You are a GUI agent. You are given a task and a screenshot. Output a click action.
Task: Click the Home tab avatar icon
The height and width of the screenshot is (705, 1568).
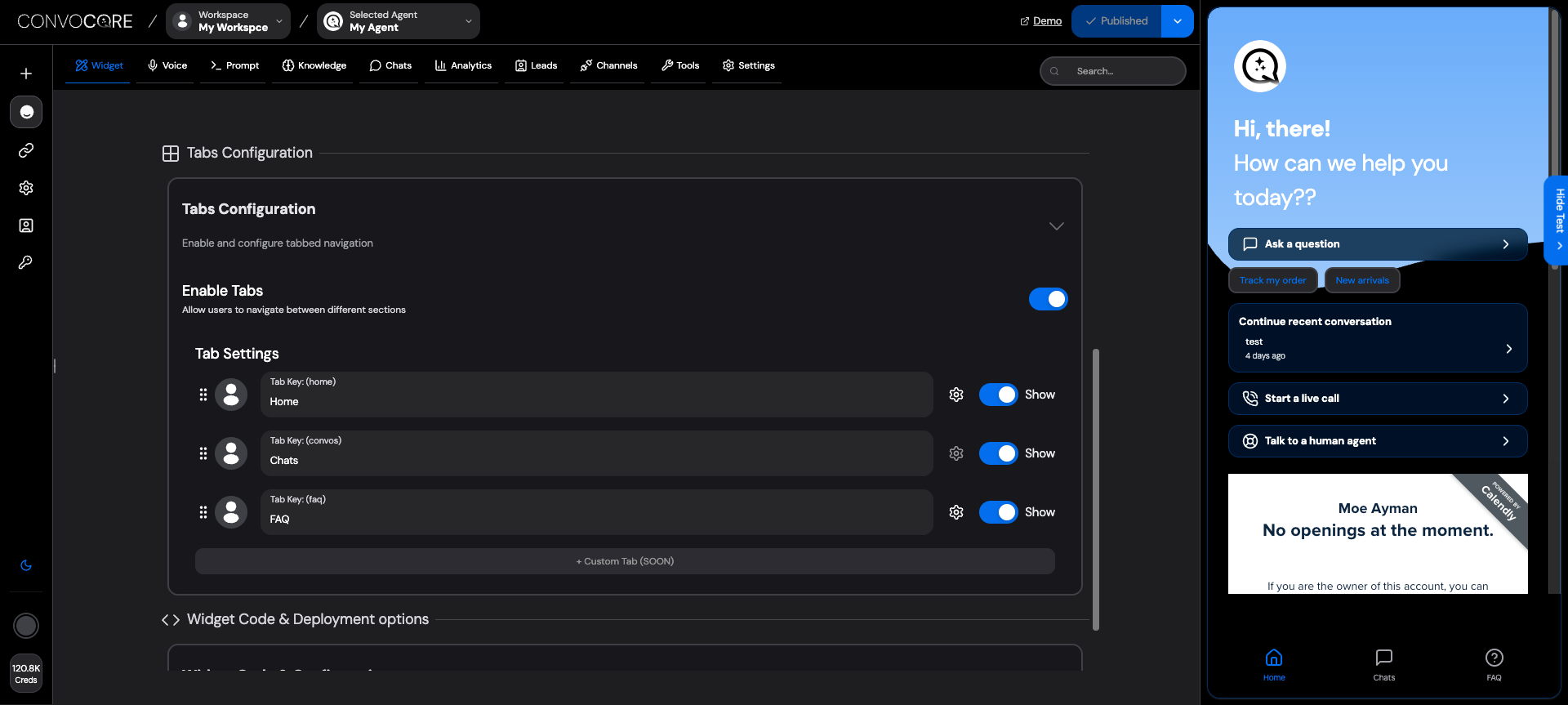click(x=231, y=395)
